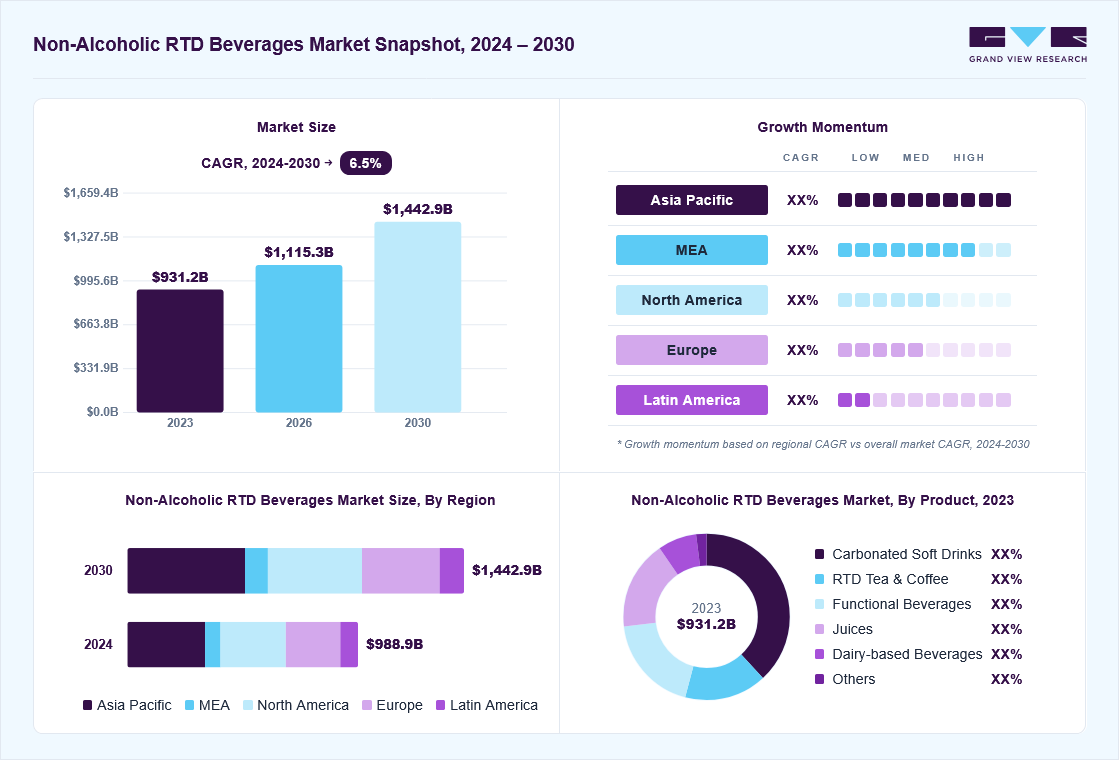Select the Asia Pacific region label
1120x760 pixels.
pyautogui.click(x=691, y=200)
